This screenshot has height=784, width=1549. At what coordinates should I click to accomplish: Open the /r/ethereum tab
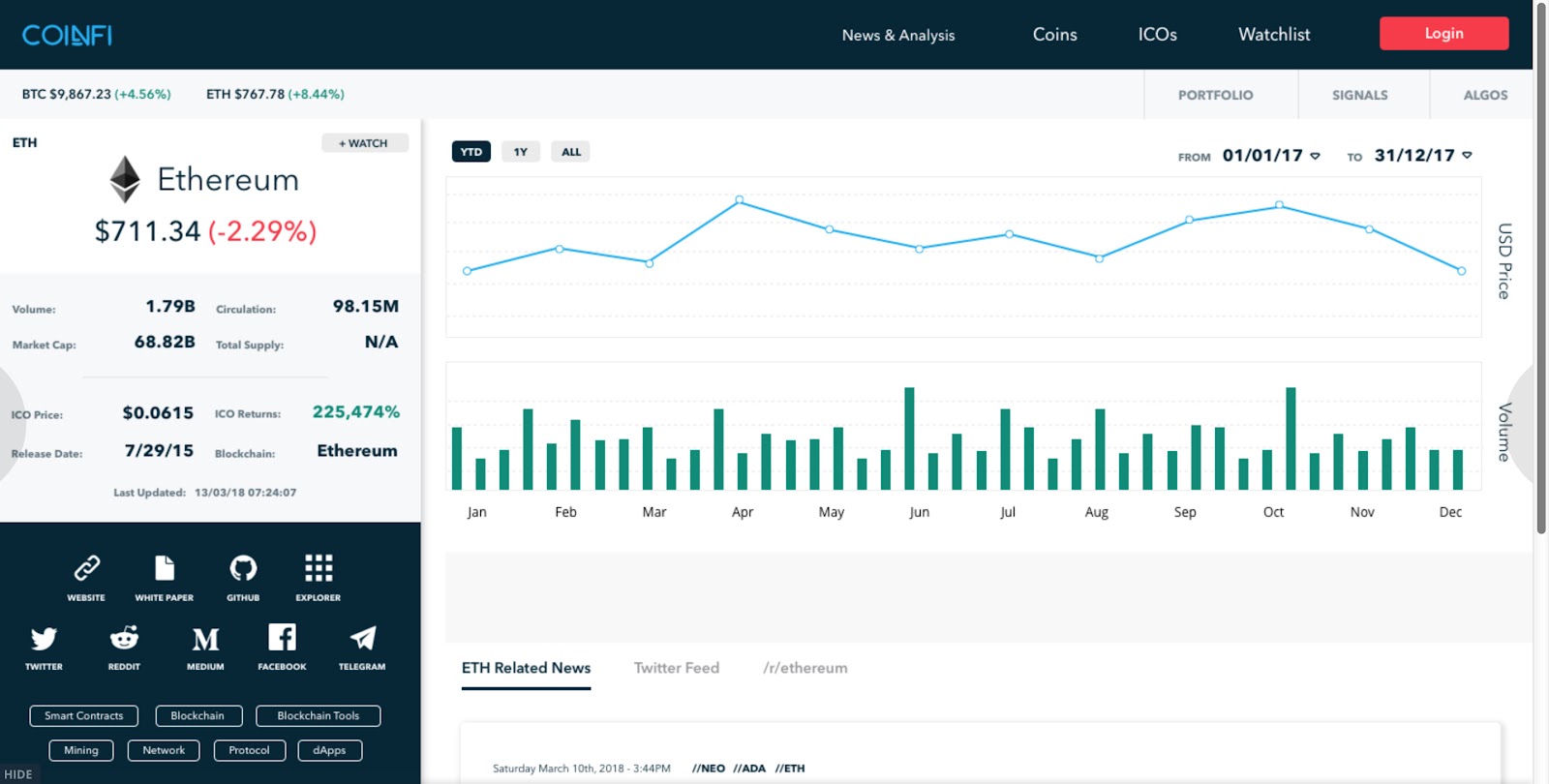pos(805,668)
